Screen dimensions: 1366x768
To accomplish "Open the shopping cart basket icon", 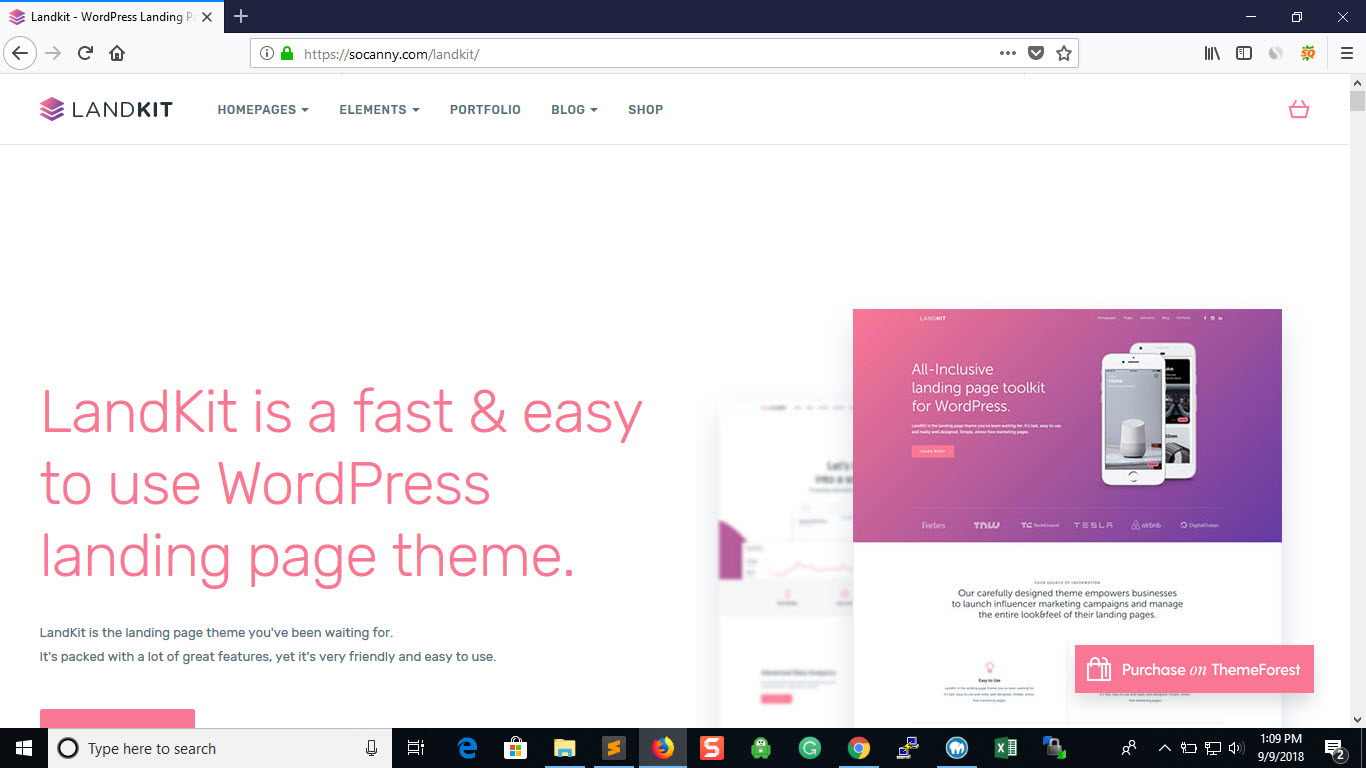I will pos(1298,109).
